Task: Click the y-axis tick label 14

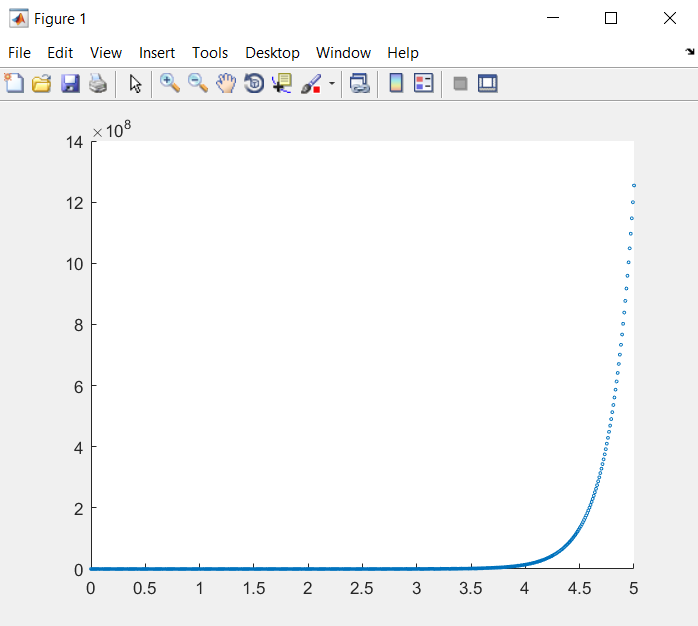Action: pyautogui.click(x=74, y=142)
